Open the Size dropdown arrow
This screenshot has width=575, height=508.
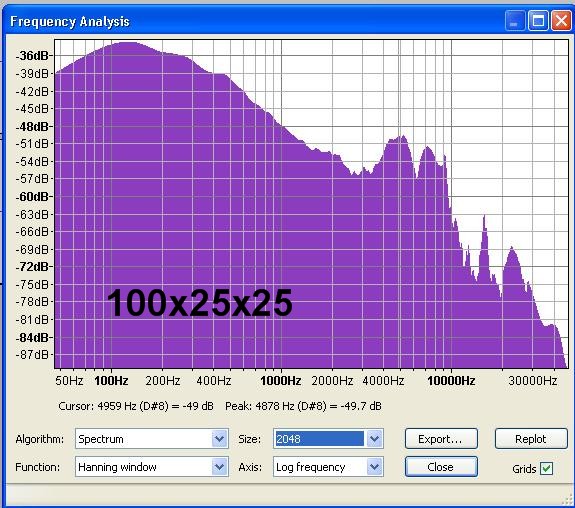[374, 439]
